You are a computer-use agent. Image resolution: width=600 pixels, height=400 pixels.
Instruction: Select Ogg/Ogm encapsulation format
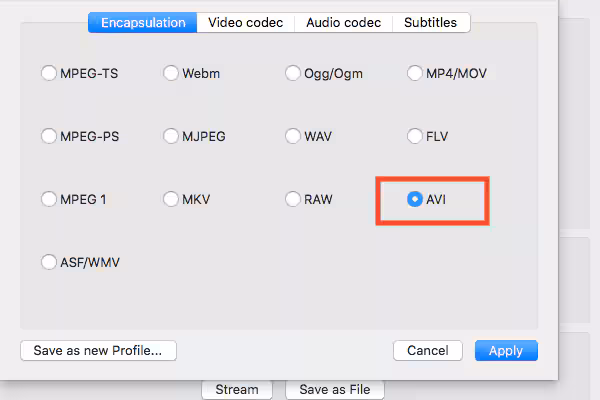tap(293, 73)
